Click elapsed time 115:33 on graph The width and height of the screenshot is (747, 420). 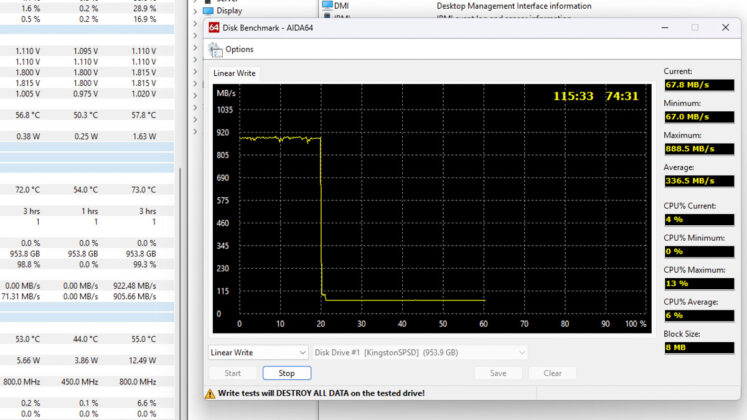tap(573, 96)
